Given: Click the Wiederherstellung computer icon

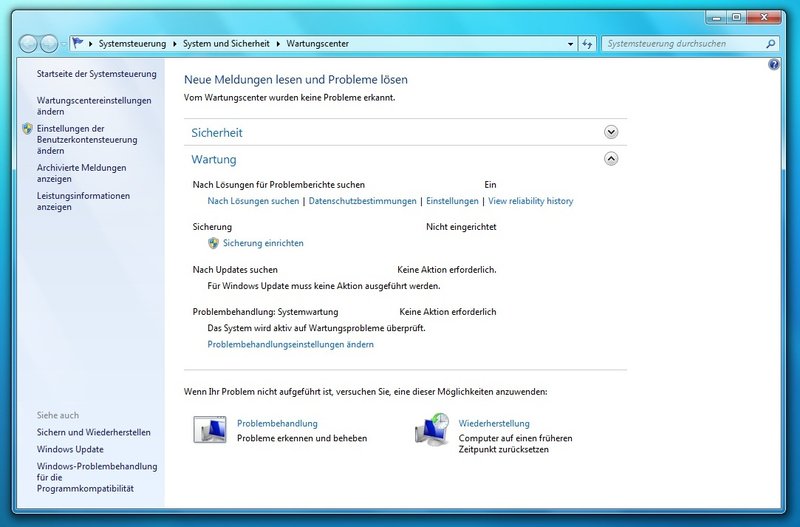Looking at the screenshot, I should click(x=431, y=430).
